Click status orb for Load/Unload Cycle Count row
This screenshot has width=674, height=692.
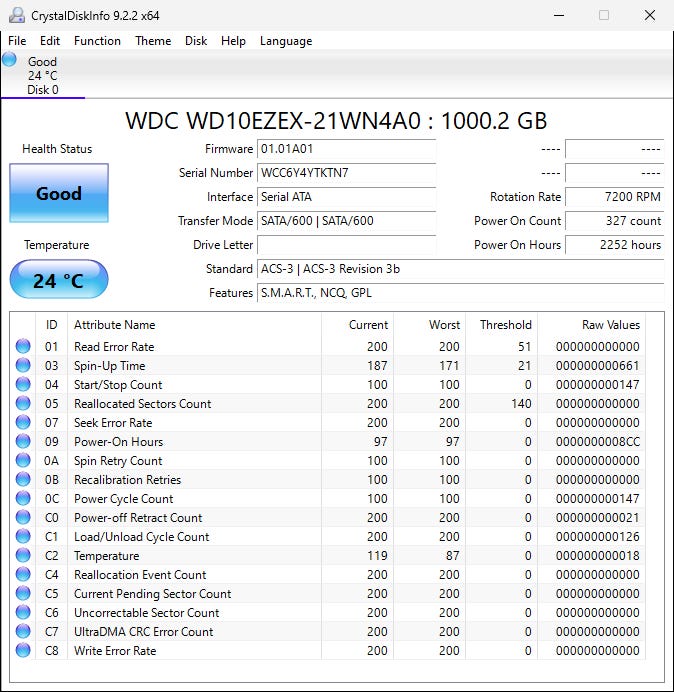click(23, 536)
